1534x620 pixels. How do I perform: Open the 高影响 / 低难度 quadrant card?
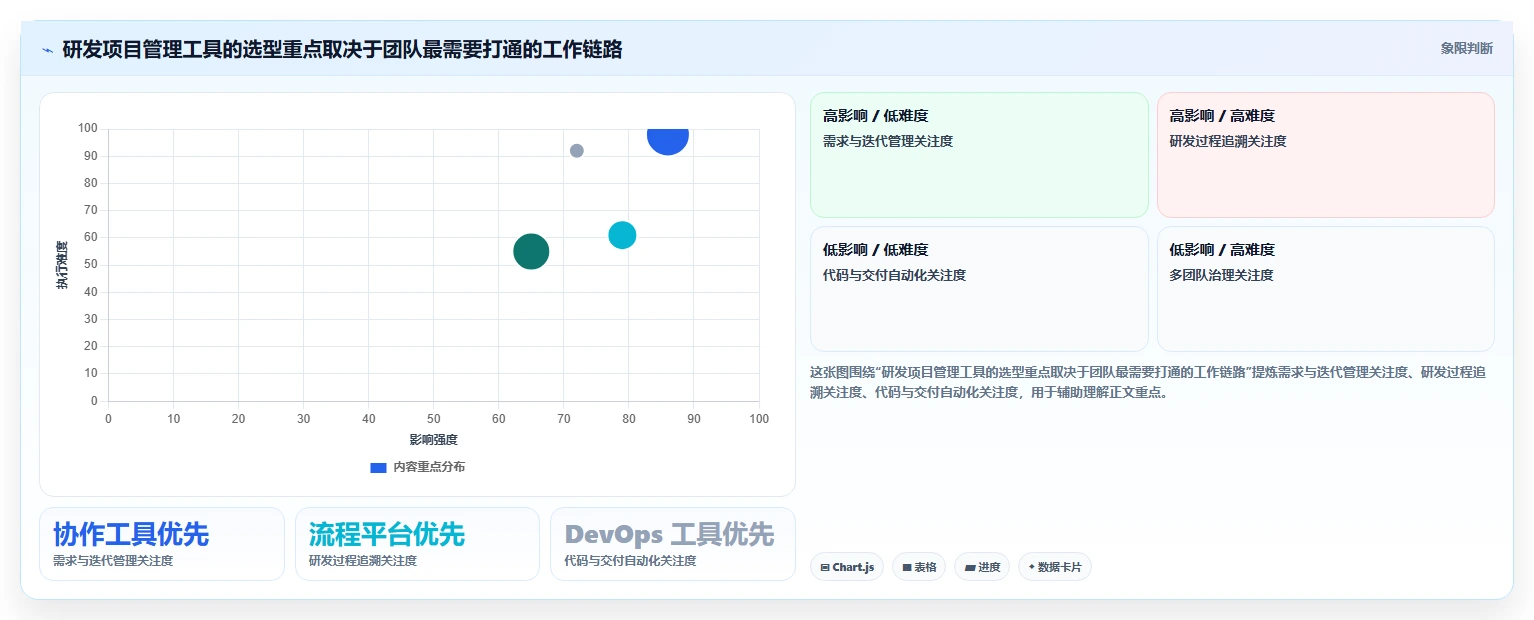[x=979, y=155]
